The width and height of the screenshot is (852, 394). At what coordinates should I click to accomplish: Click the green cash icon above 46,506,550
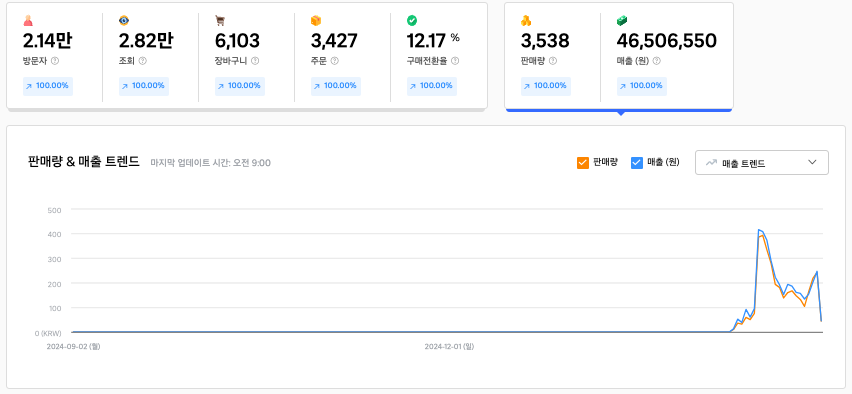[622, 21]
